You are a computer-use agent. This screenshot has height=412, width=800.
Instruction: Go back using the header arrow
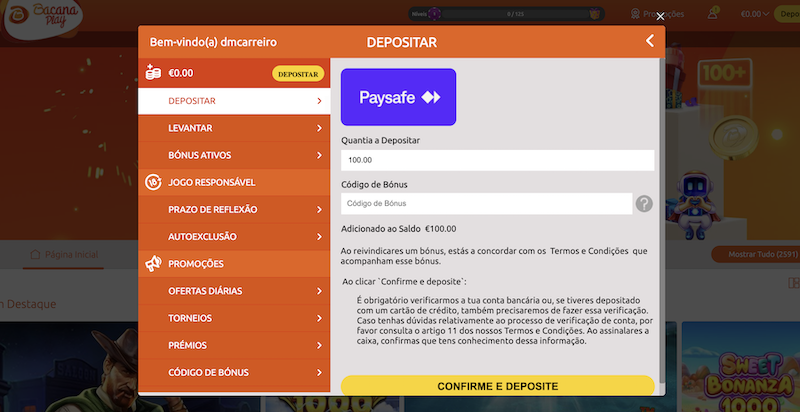[649, 41]
